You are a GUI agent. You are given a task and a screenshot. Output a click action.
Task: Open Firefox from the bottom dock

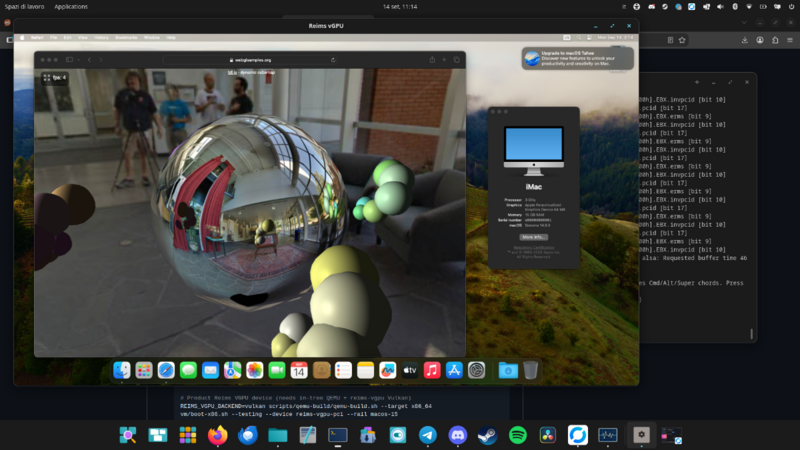(218, 435)
